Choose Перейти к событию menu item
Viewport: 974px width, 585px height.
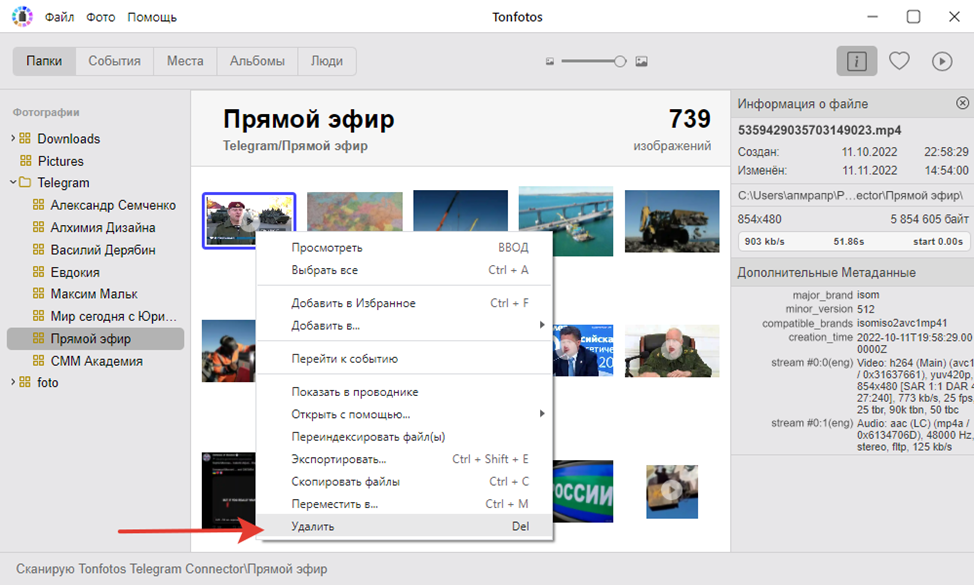[x=404, y=358]
